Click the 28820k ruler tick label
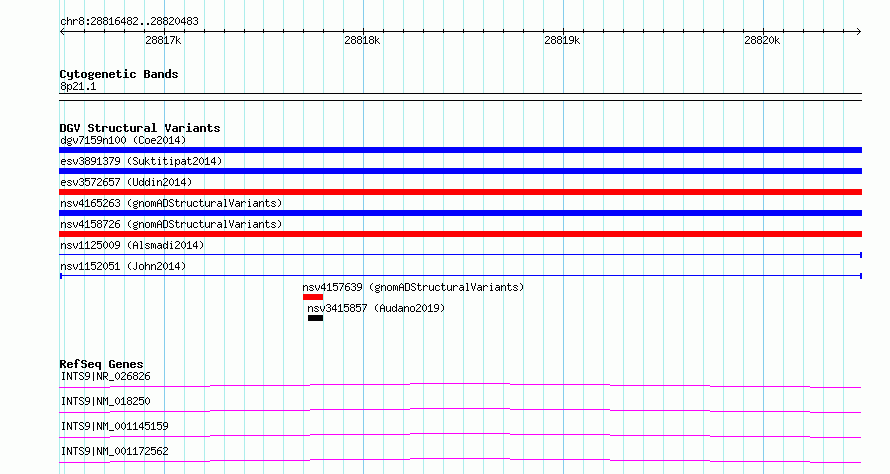Viewport: 890px width, 474px height. click(x=762, y=40)
